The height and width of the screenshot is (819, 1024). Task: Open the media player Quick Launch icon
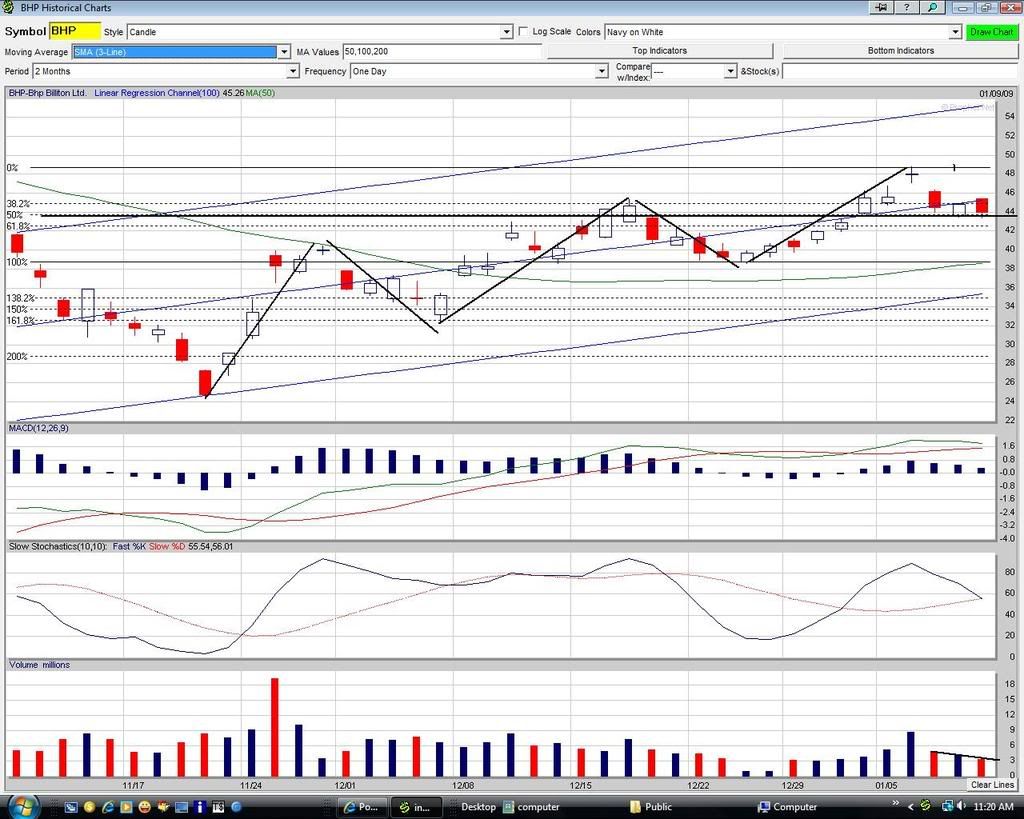[x=126, y=807]
